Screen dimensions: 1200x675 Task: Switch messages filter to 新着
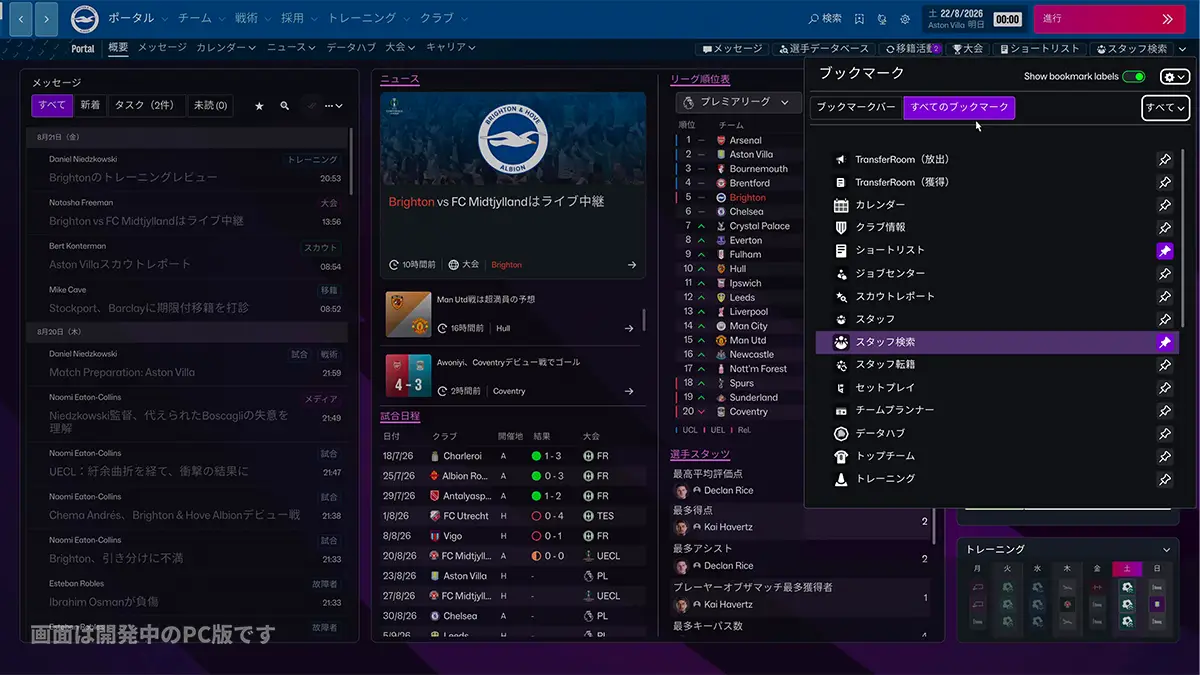90,105
